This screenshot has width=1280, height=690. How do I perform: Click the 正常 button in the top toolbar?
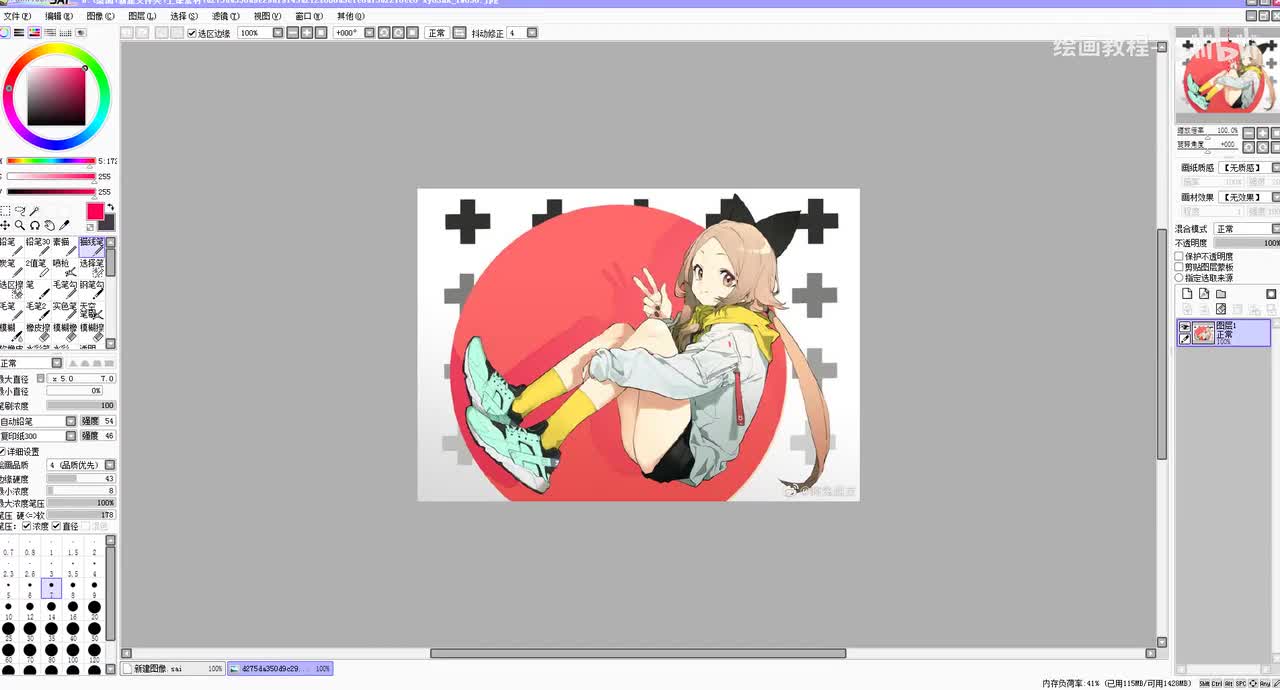pyautogui.click(x=437, y=33)
